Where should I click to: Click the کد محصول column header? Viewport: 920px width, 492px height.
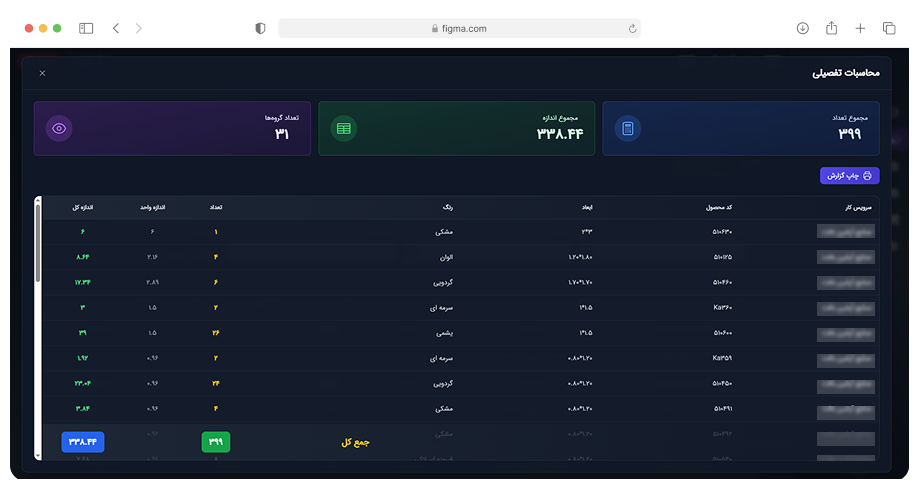[716, 208]
